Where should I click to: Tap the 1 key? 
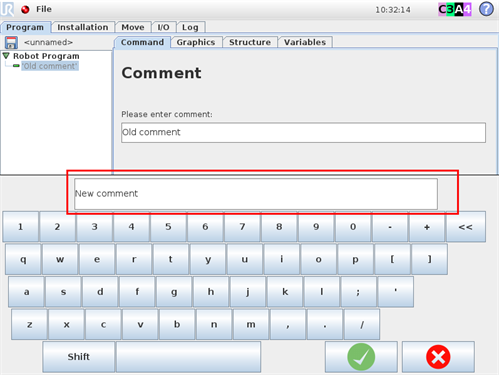tap(21, 227)
